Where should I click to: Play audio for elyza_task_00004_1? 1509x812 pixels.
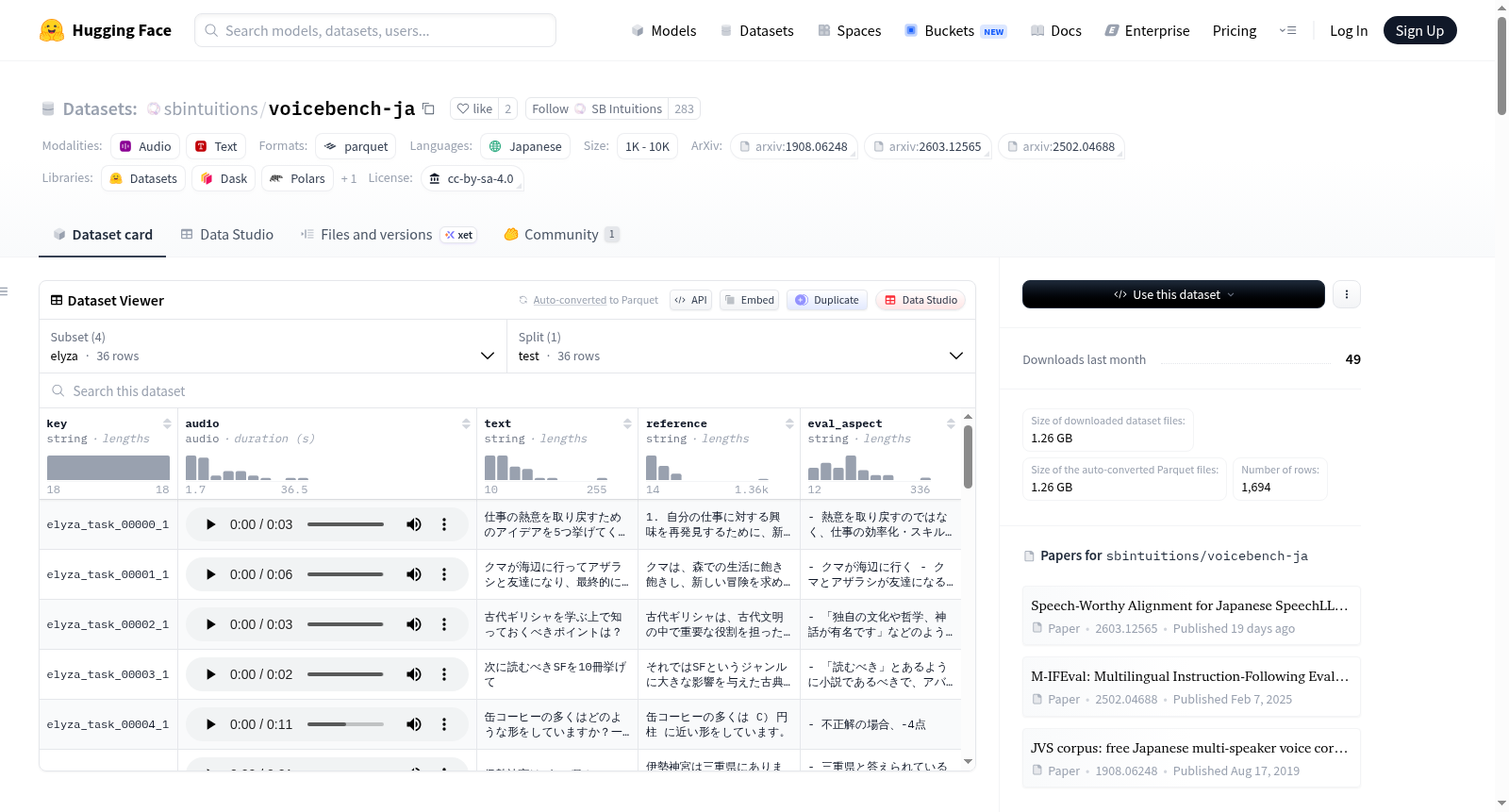(x=210, y=724)
